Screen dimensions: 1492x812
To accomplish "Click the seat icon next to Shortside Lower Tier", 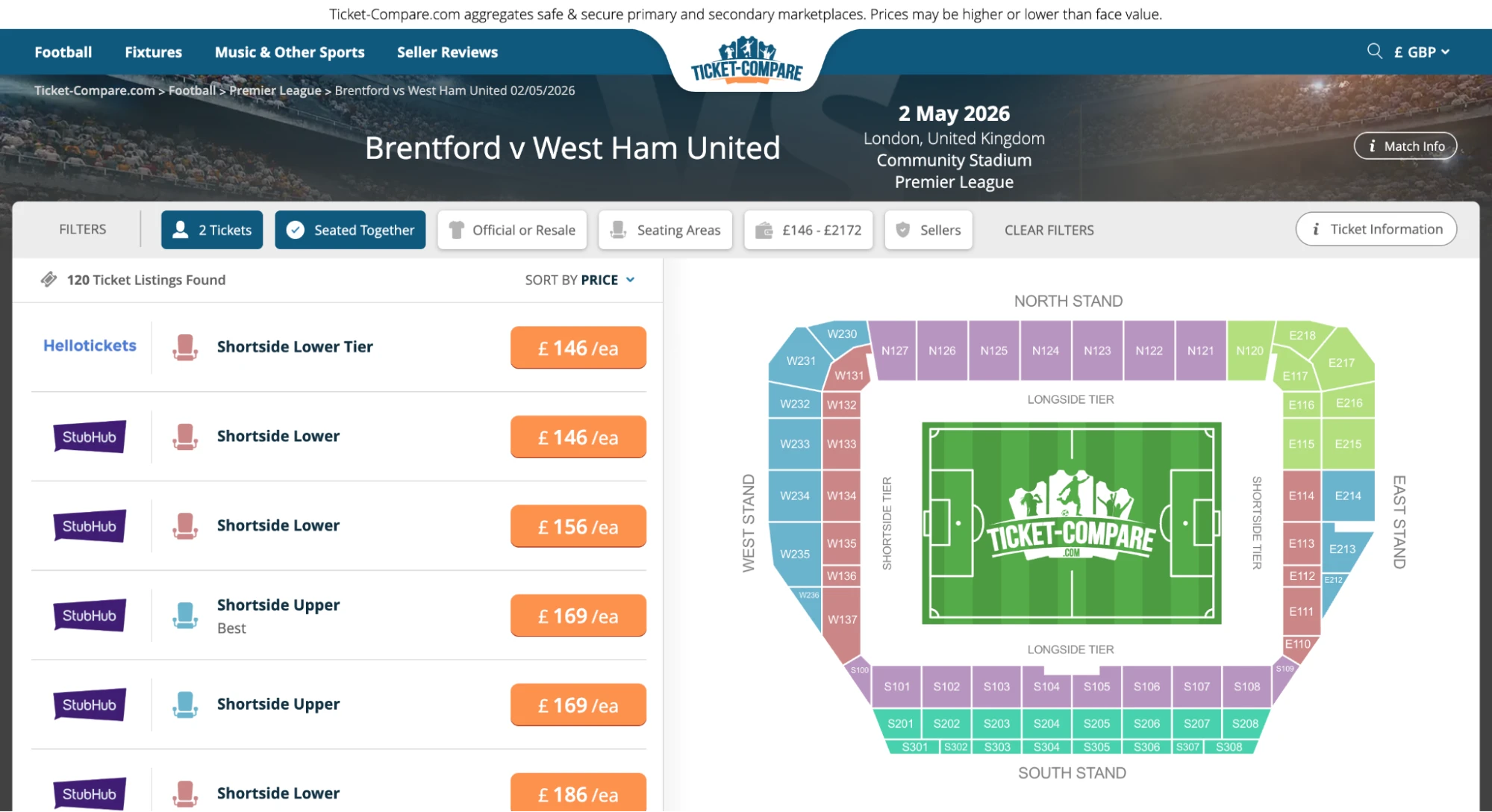I will (185, 347).
